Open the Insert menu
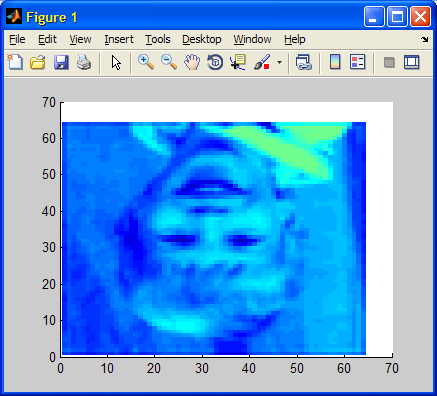 119,39
